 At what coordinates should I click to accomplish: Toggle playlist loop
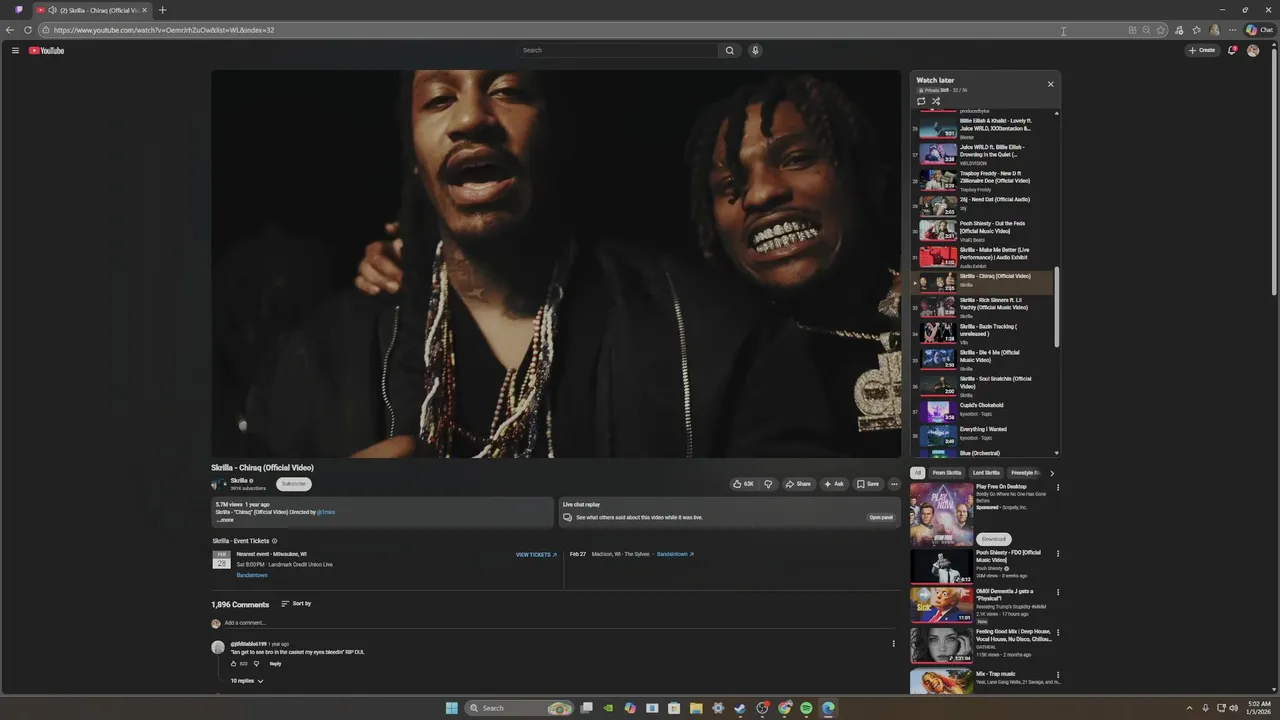click(x=921, y=101)
